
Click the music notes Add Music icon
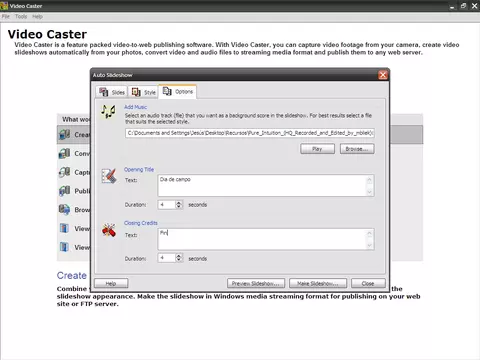point(109,112)
